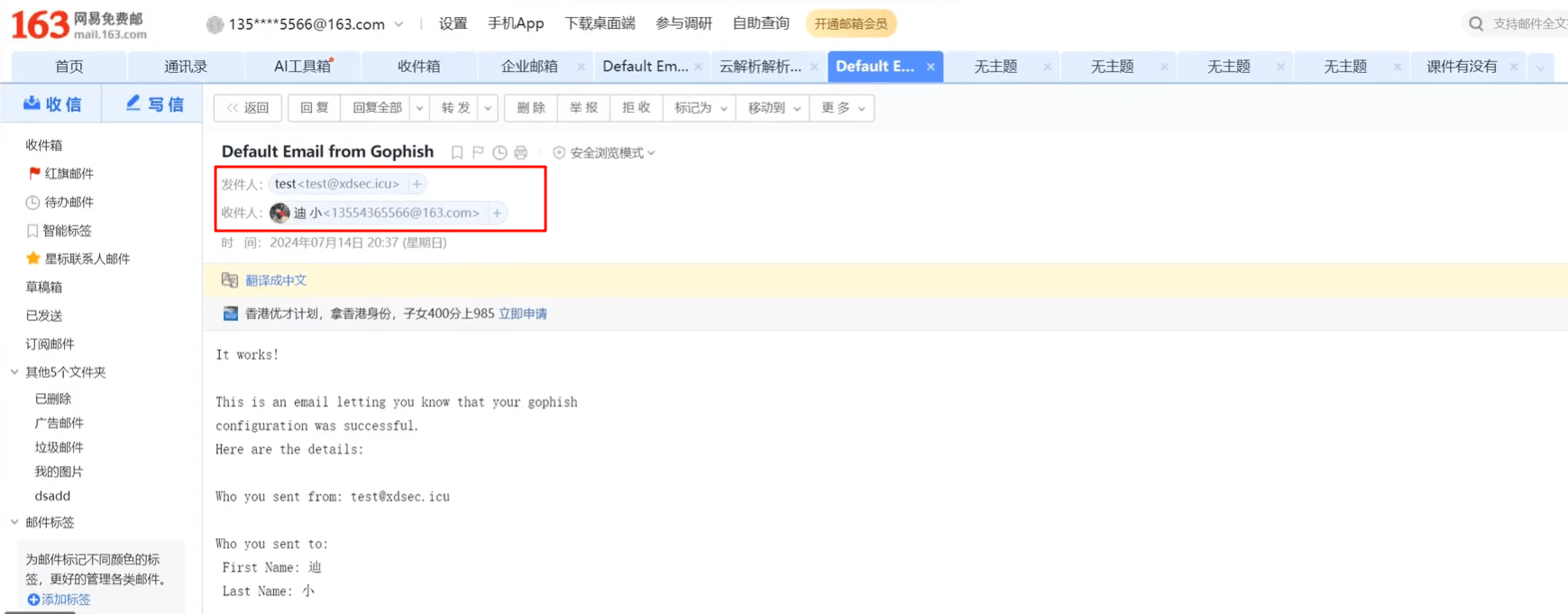Screen dimensions: 1568x614
Task: Delete the email with 删除
Action: (531, 108)
